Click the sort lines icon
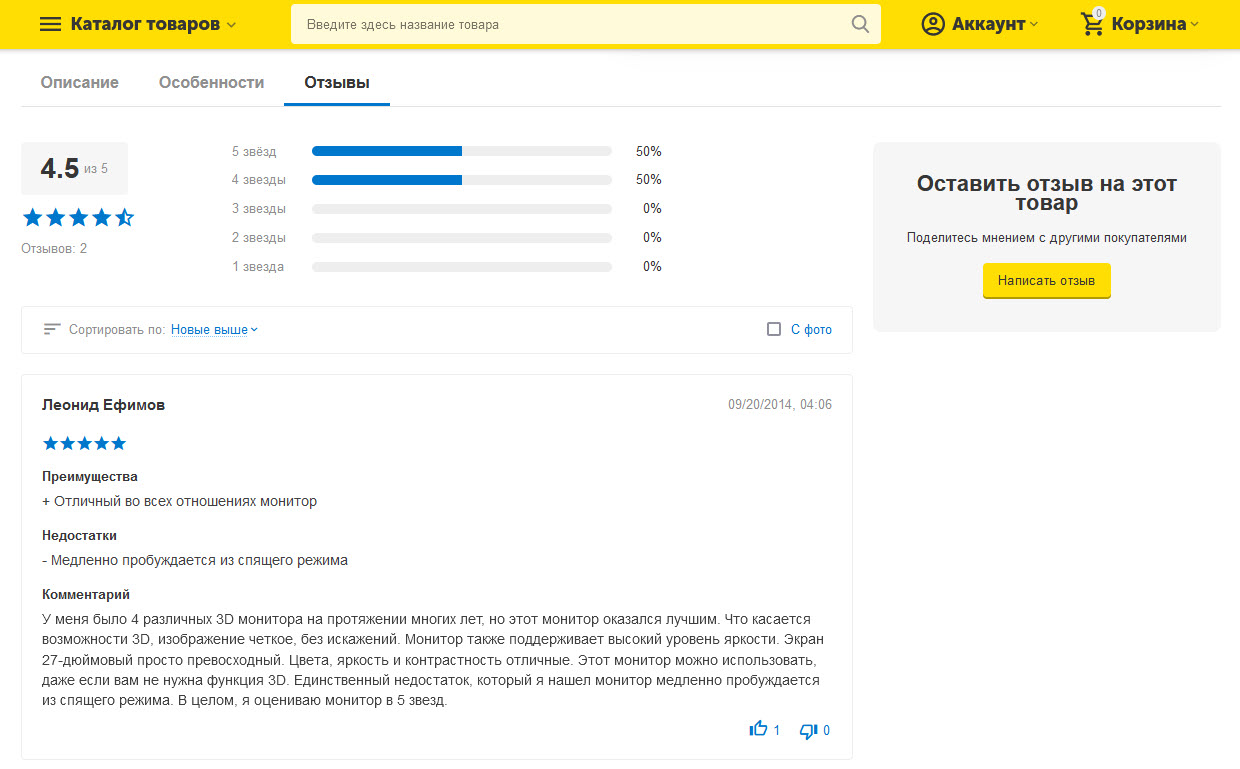The width and height of the screenshot is (1240, 769). (x=52, y=329)
